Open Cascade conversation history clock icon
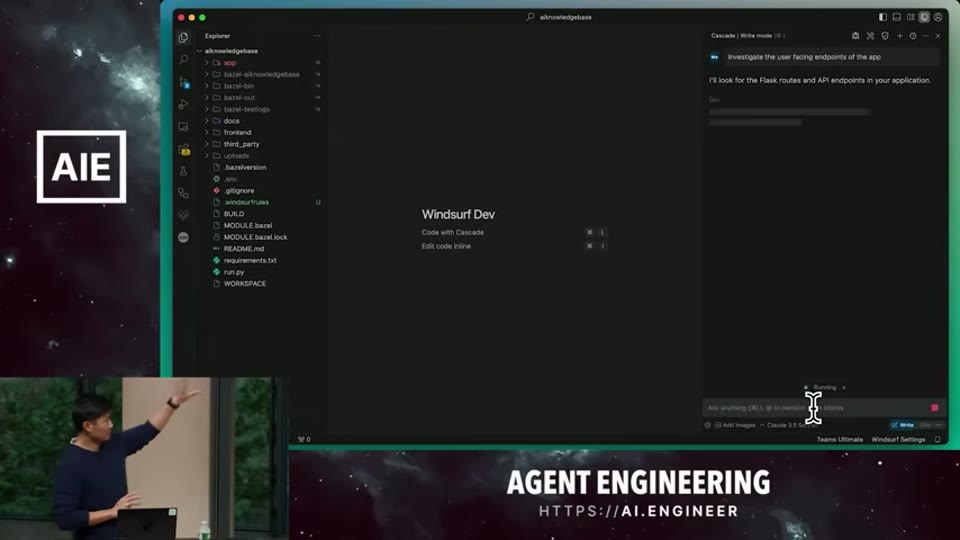The height and width of the screenshot is (540, 960). [x=912, y=36]
